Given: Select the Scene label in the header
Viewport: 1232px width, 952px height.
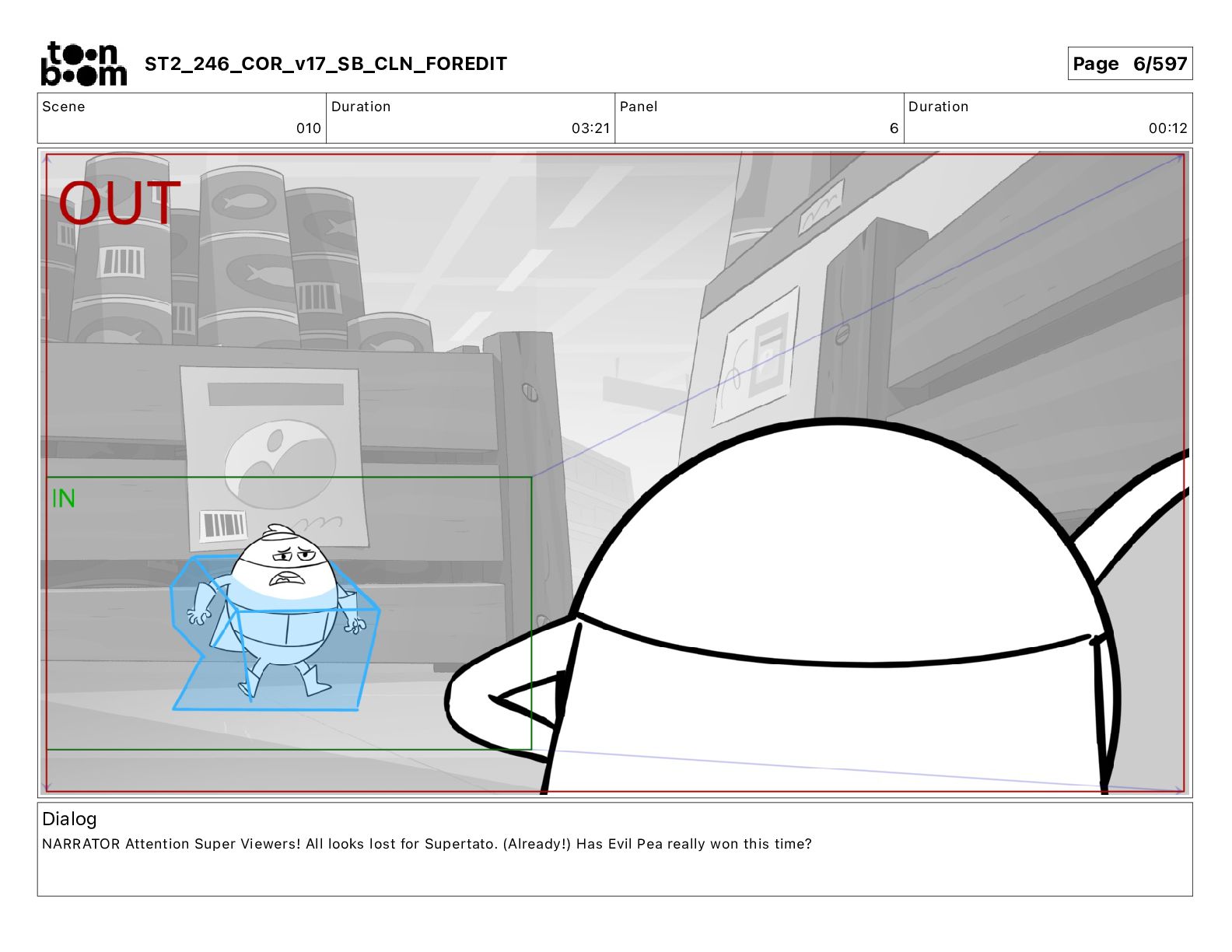Looking at the screenshot, I should 64,107.
